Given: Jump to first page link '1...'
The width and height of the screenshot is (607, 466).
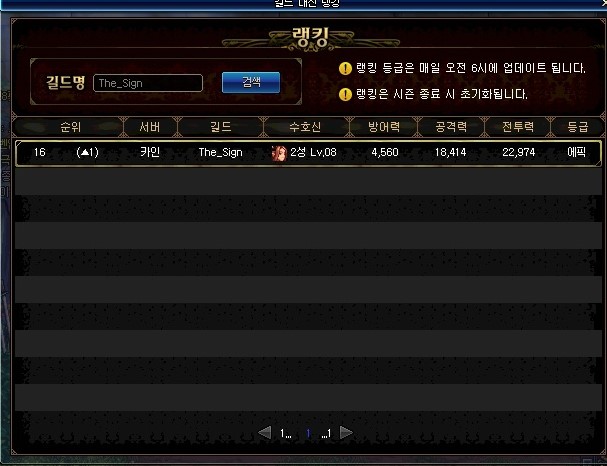Looking at the screenshot, I should (x=286, y=433).
